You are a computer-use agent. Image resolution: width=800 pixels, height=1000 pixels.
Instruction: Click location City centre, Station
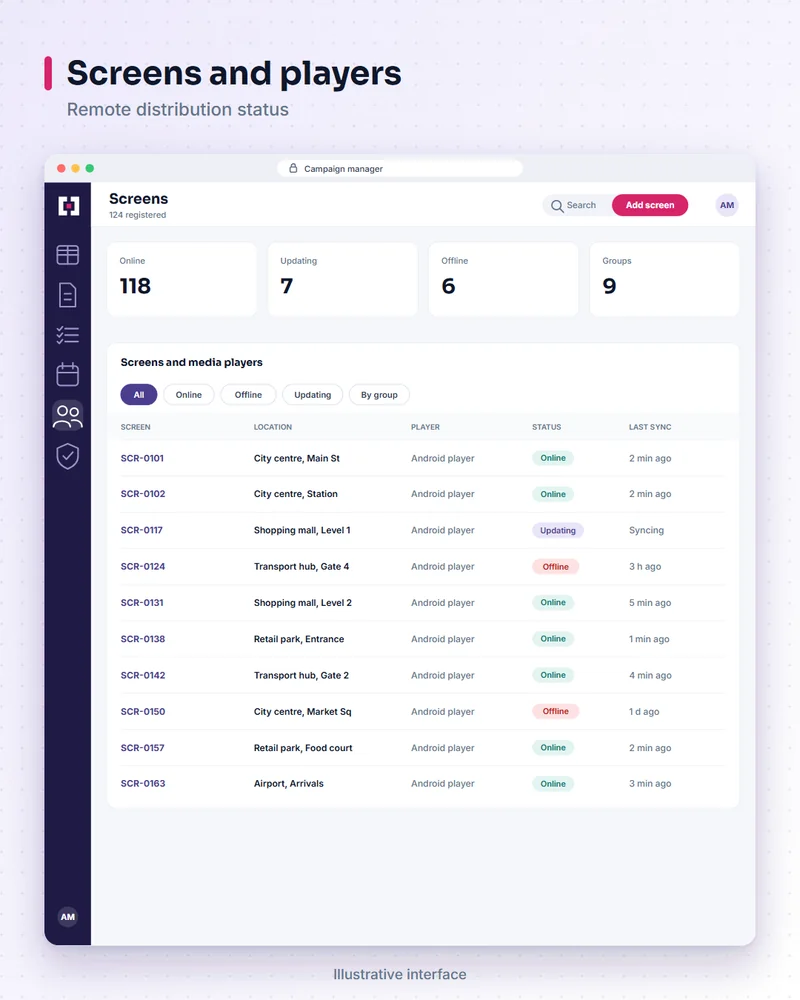point(296,494)
